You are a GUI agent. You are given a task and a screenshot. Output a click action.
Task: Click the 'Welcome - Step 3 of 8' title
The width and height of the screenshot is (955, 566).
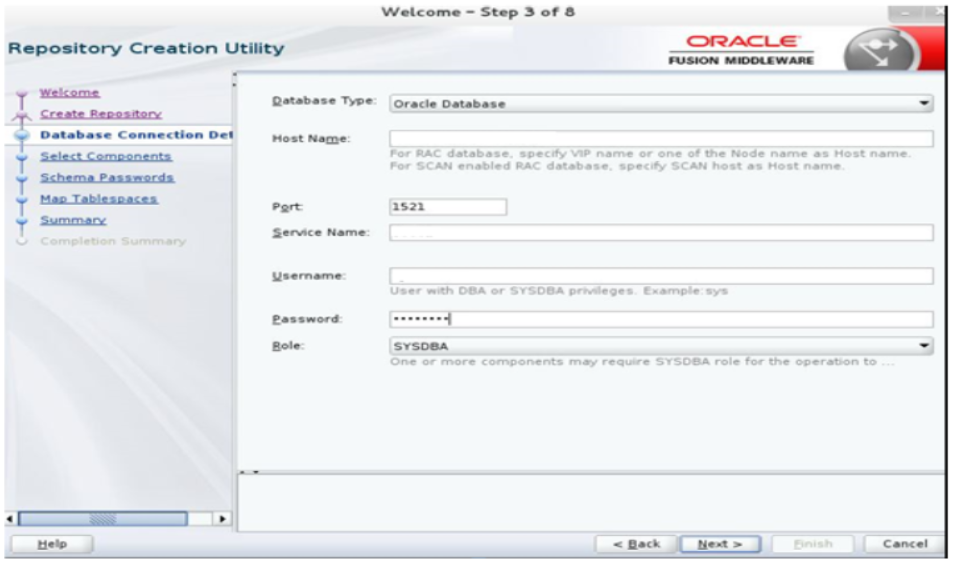[478, 12]
